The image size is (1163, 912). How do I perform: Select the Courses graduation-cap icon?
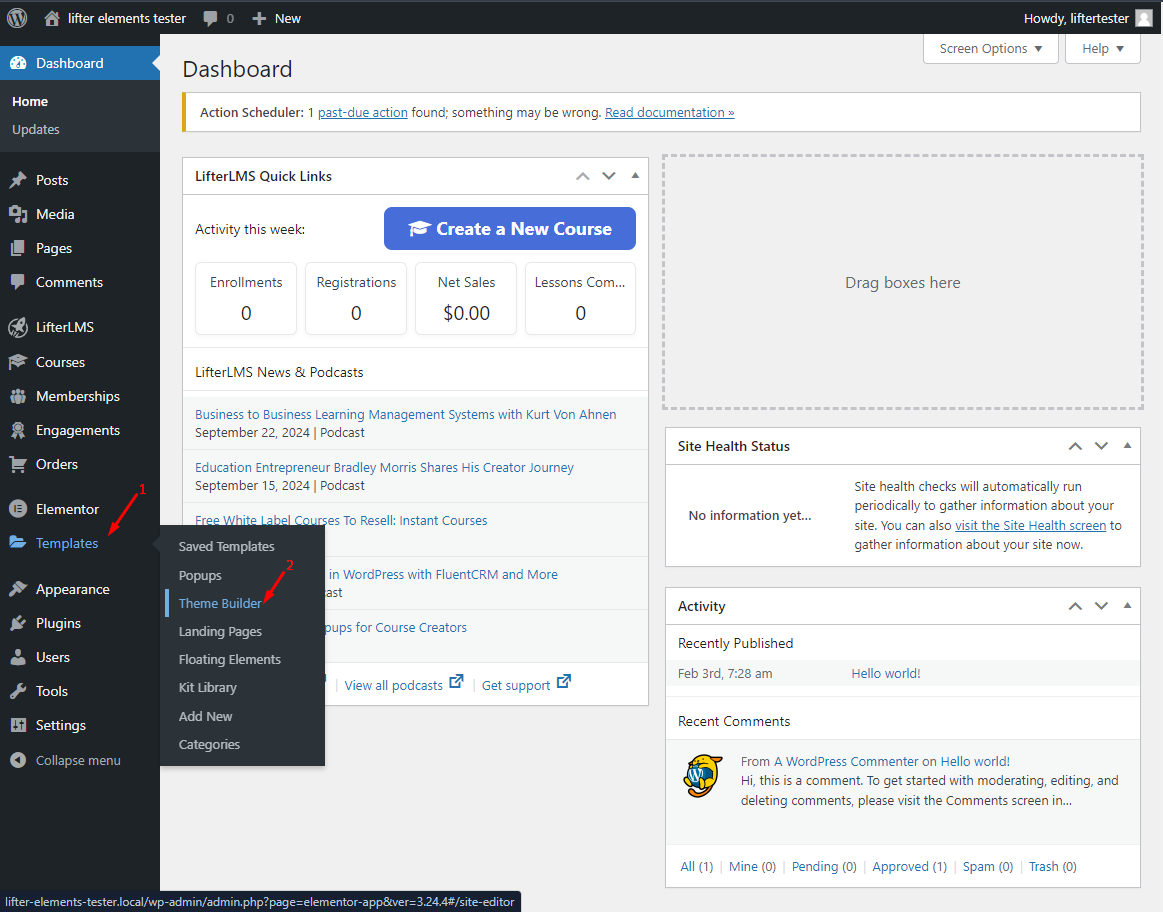[23, 361]
